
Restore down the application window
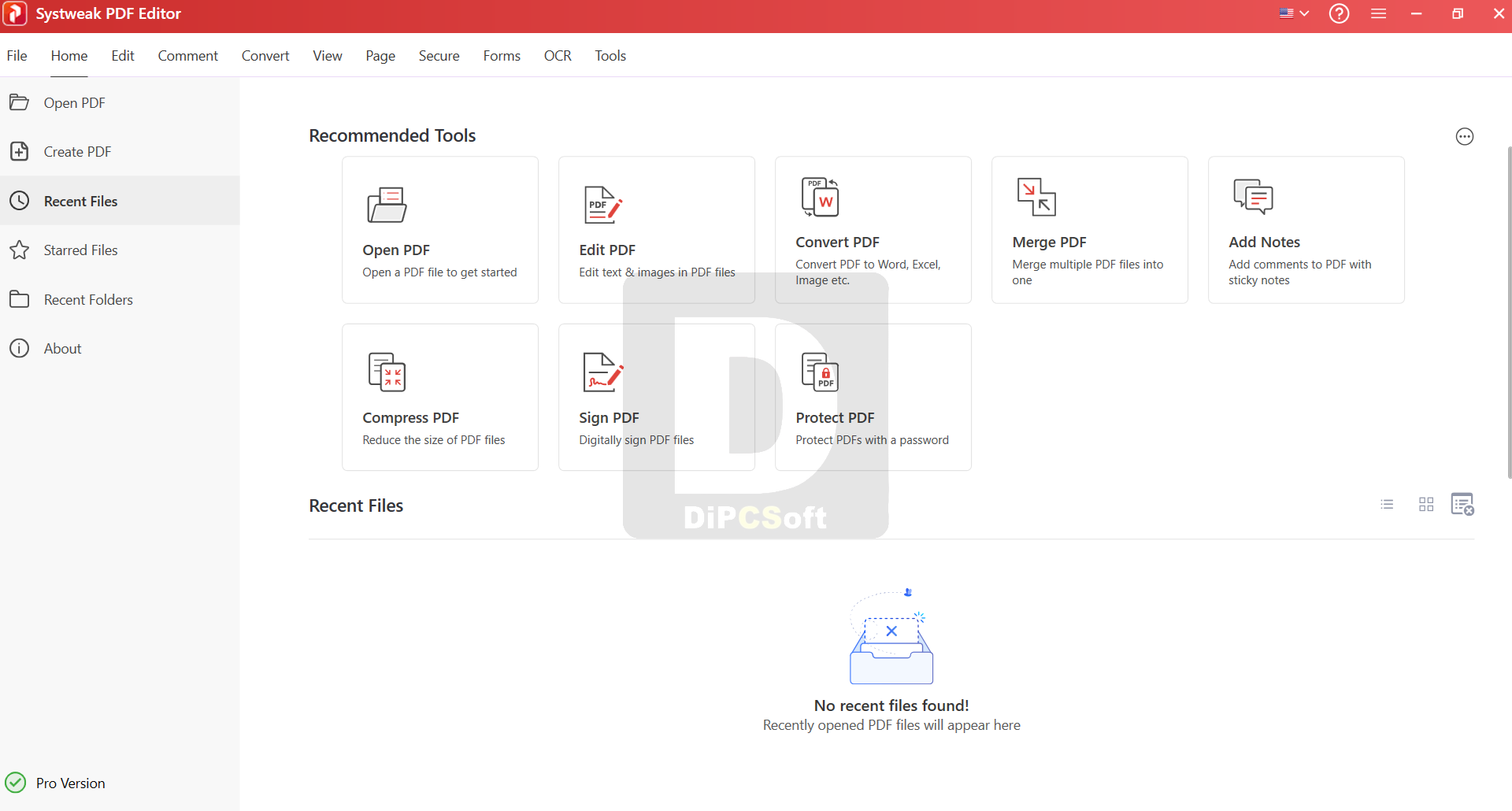(x=1458, y=13)
